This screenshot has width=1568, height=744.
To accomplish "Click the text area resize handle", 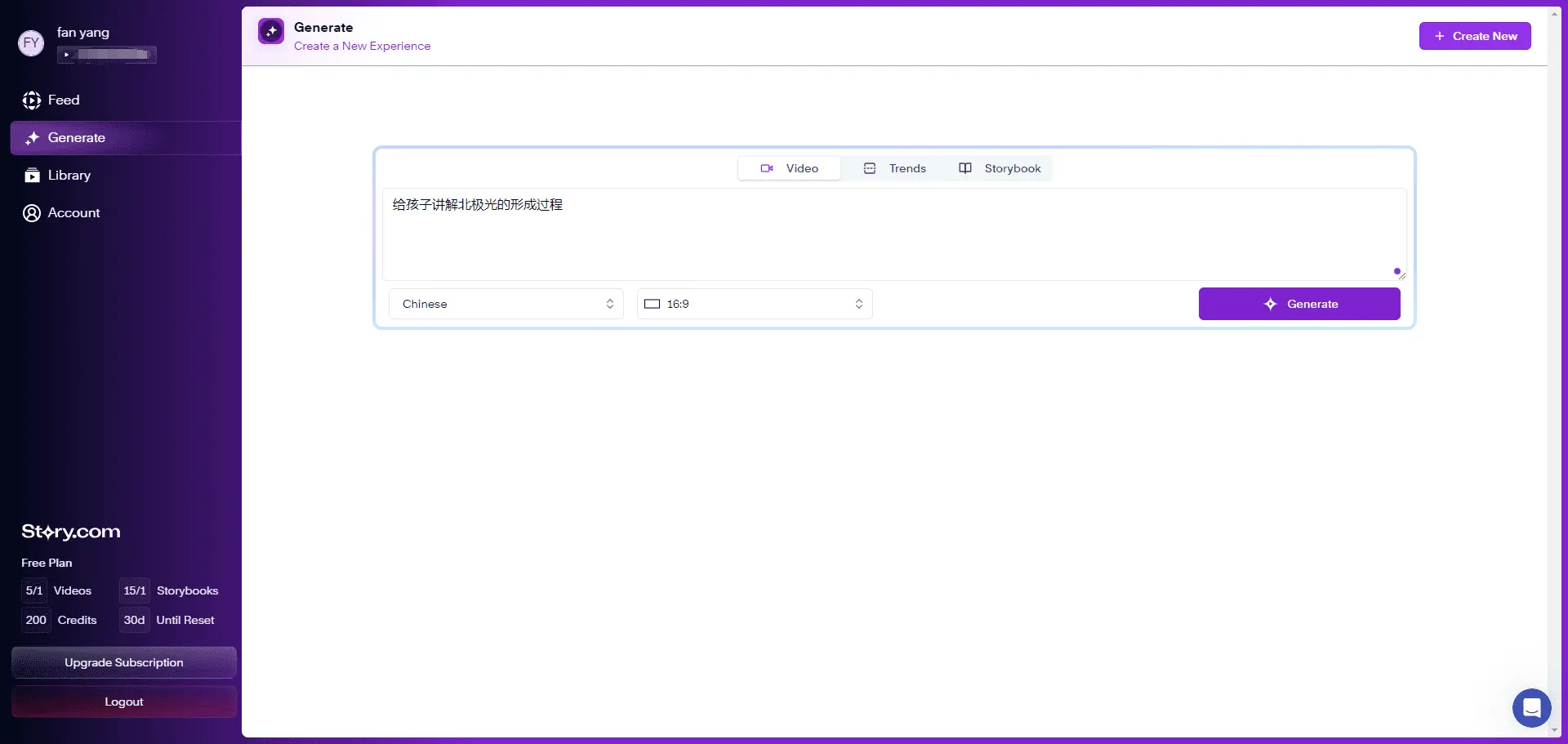I will (x=1401, y=275).
